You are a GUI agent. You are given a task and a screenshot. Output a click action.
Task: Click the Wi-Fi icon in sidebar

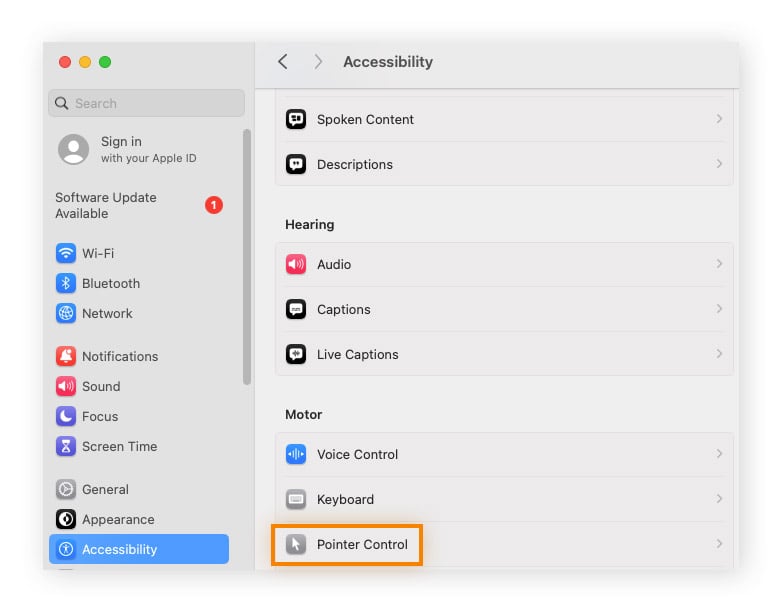66,253
